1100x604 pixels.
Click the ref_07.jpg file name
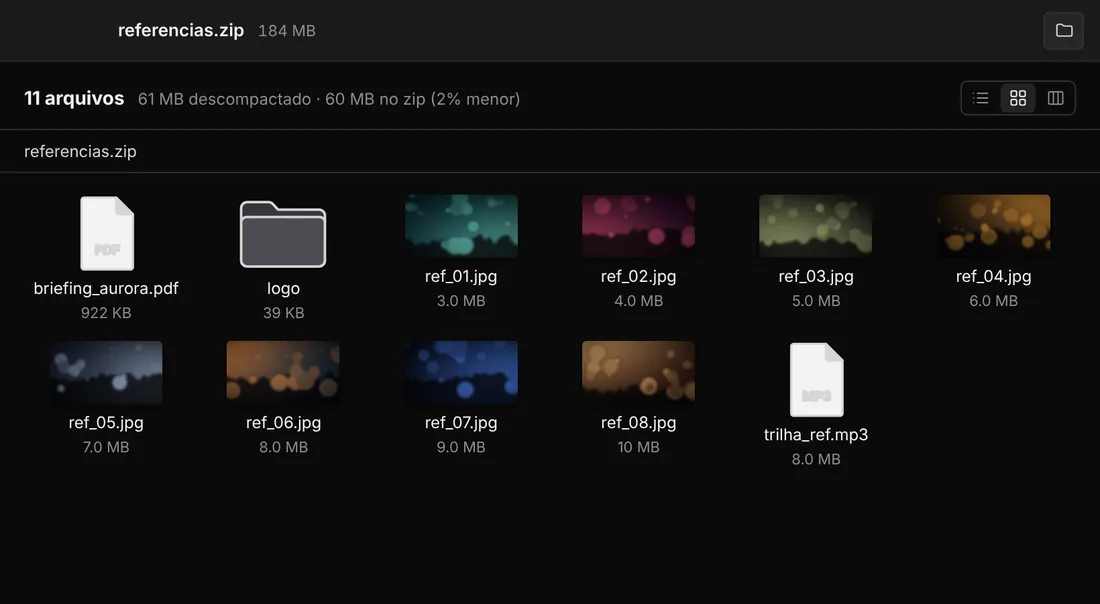[461, 423]
